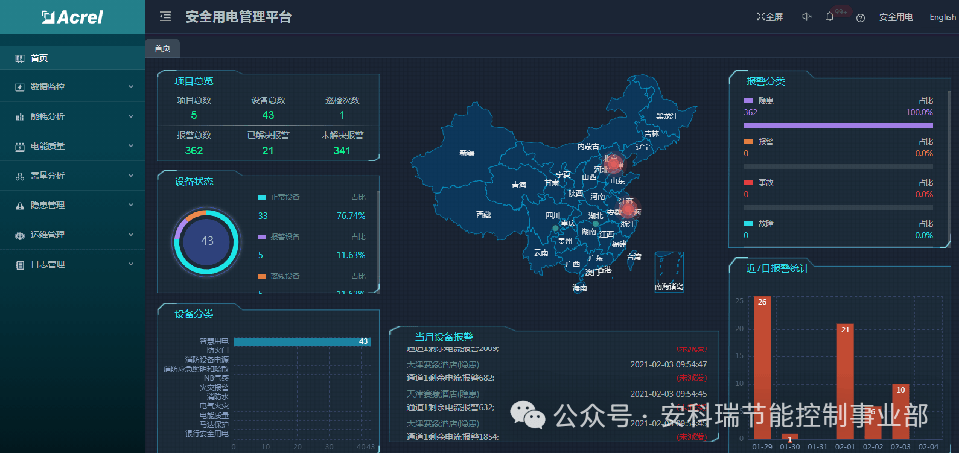
Task: Toggle the alarm sound speaker icon
Action: [807, 17]
